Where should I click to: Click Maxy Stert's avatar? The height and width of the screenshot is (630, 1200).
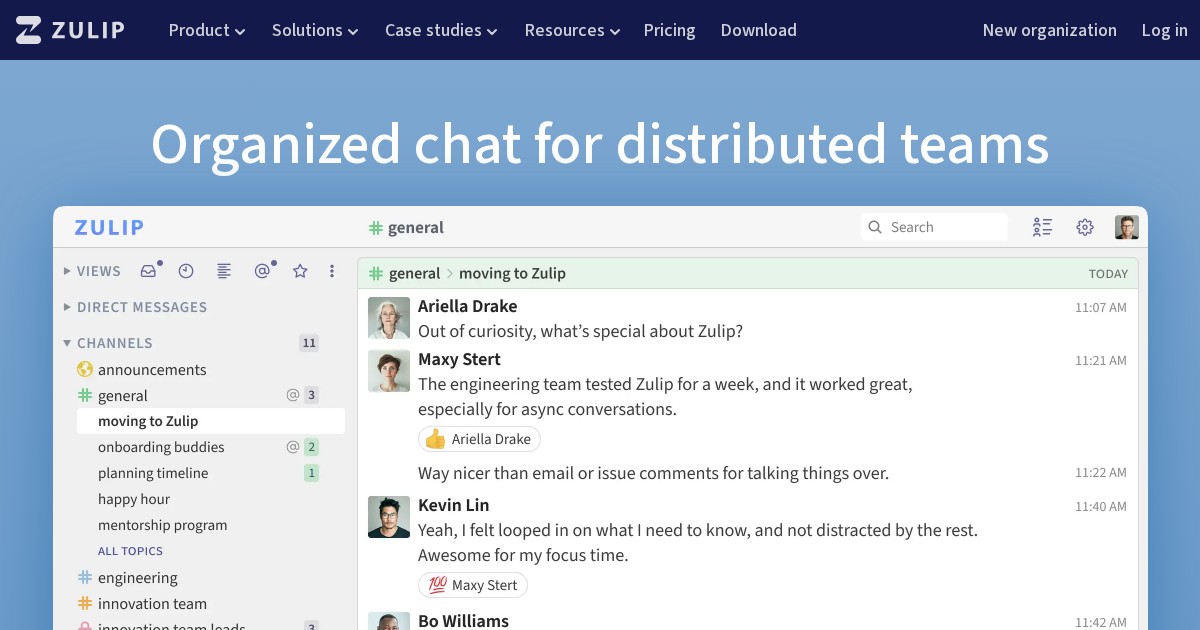point(389,371)
